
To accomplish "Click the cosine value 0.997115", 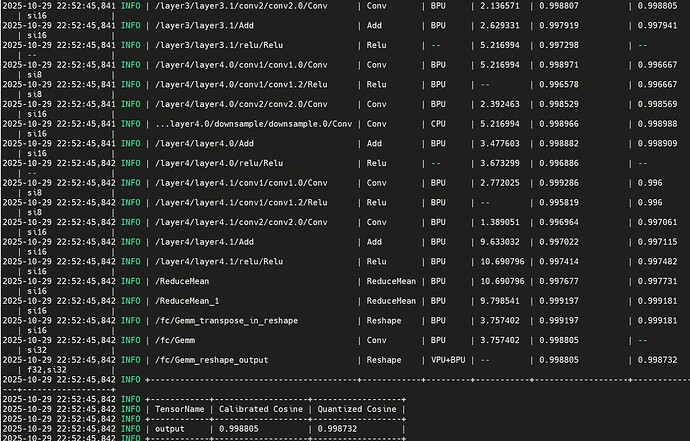I will pos(657,242).
